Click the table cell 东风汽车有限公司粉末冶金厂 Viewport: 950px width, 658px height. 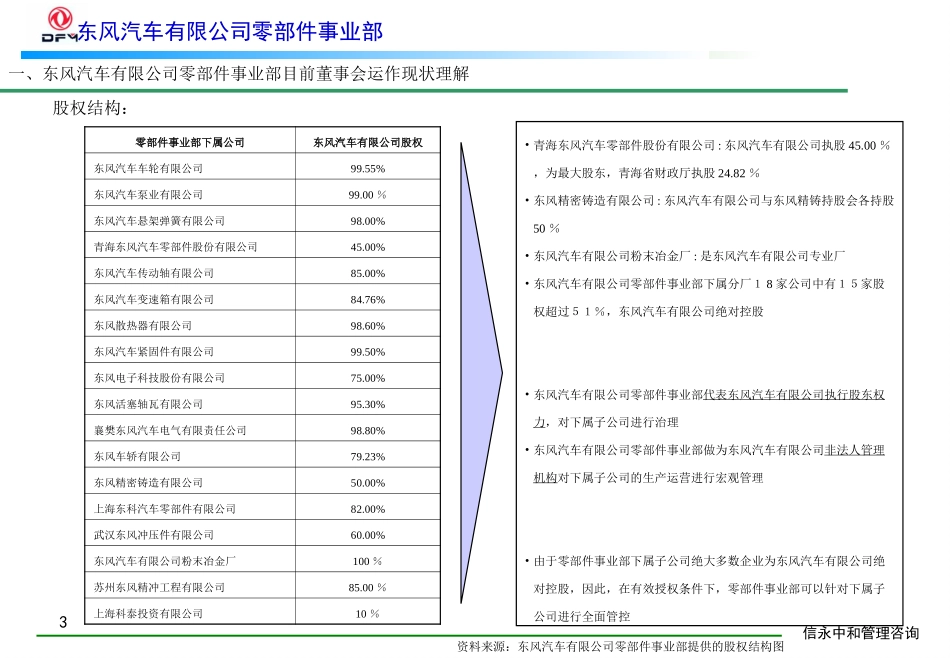(164, 561)
